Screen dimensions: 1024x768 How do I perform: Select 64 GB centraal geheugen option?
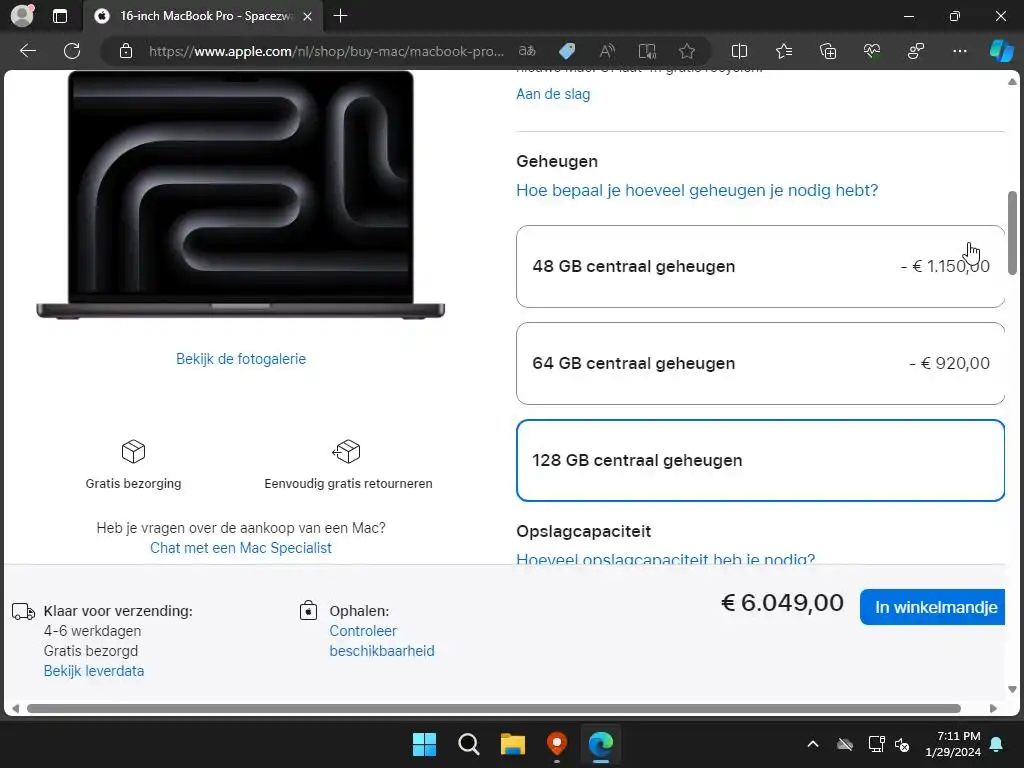(x=760, y=363)
